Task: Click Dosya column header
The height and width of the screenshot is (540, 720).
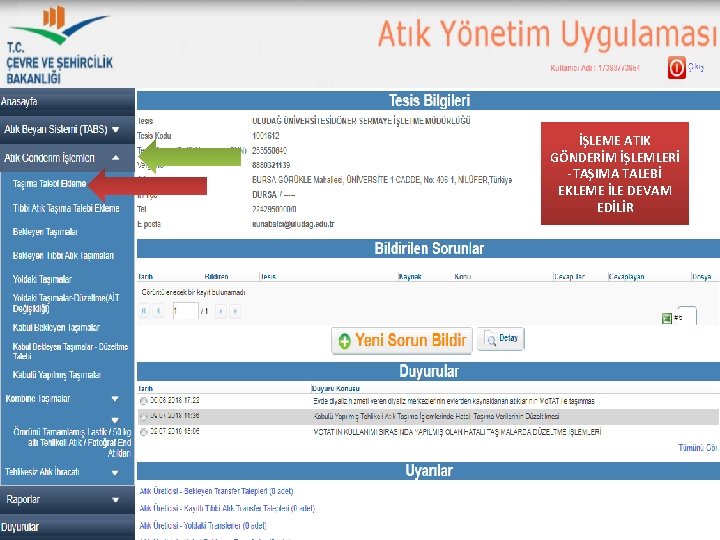Action: pyautogui.click(x=702, y=276)
